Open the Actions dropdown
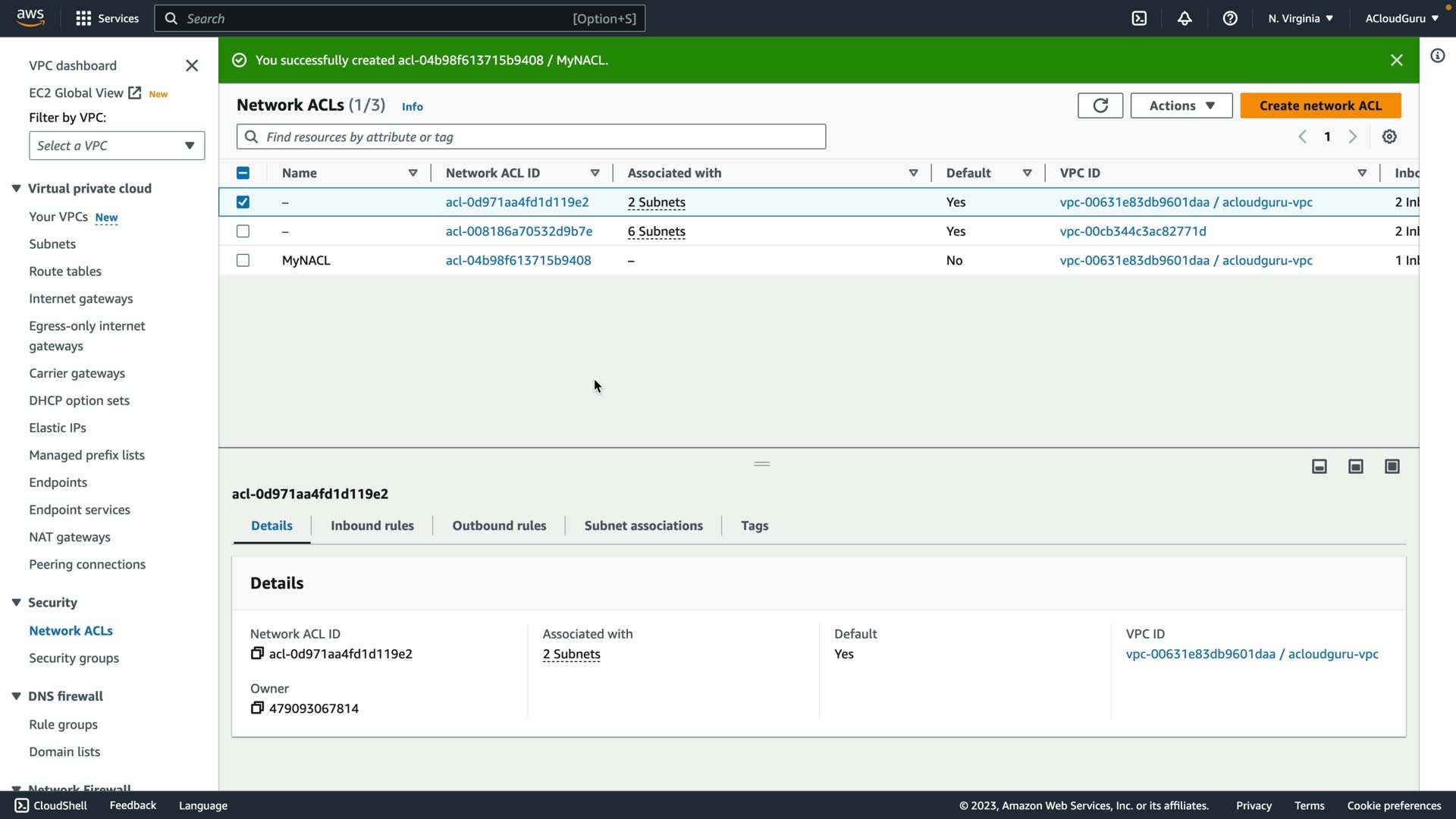This screenshot has height=819, width=1456. pyautogui.click(x=1181, y=105)
